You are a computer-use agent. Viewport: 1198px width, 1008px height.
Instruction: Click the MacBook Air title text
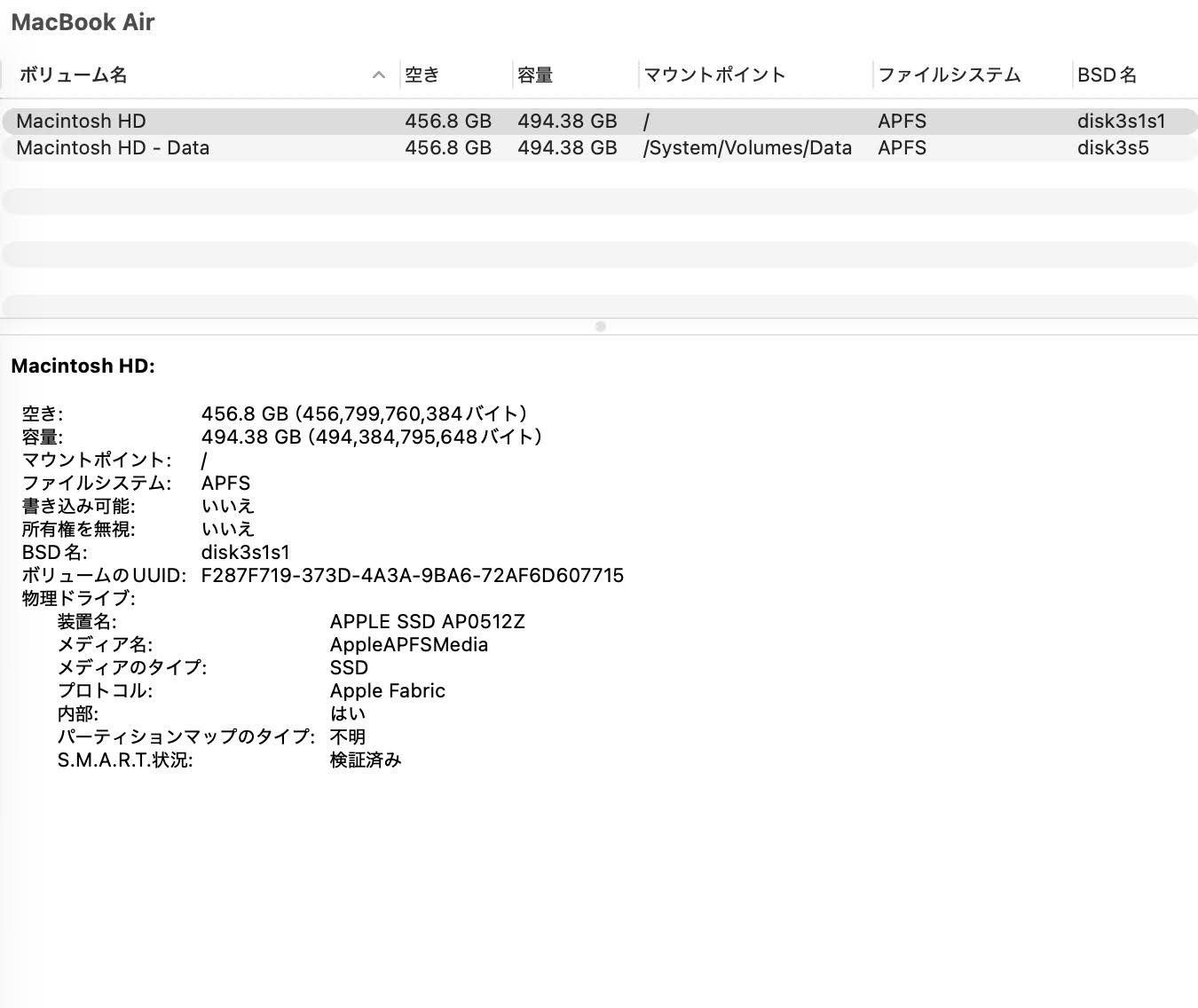tap(83, 23)
